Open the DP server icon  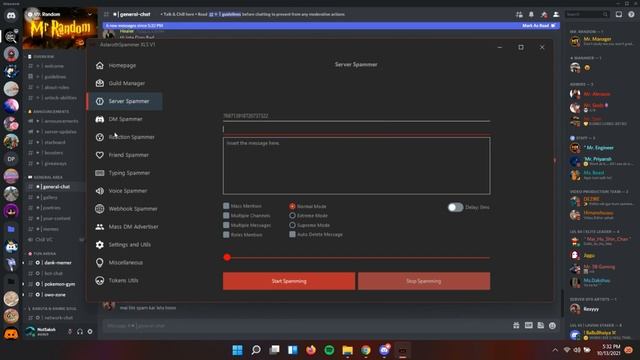point(11,159)
